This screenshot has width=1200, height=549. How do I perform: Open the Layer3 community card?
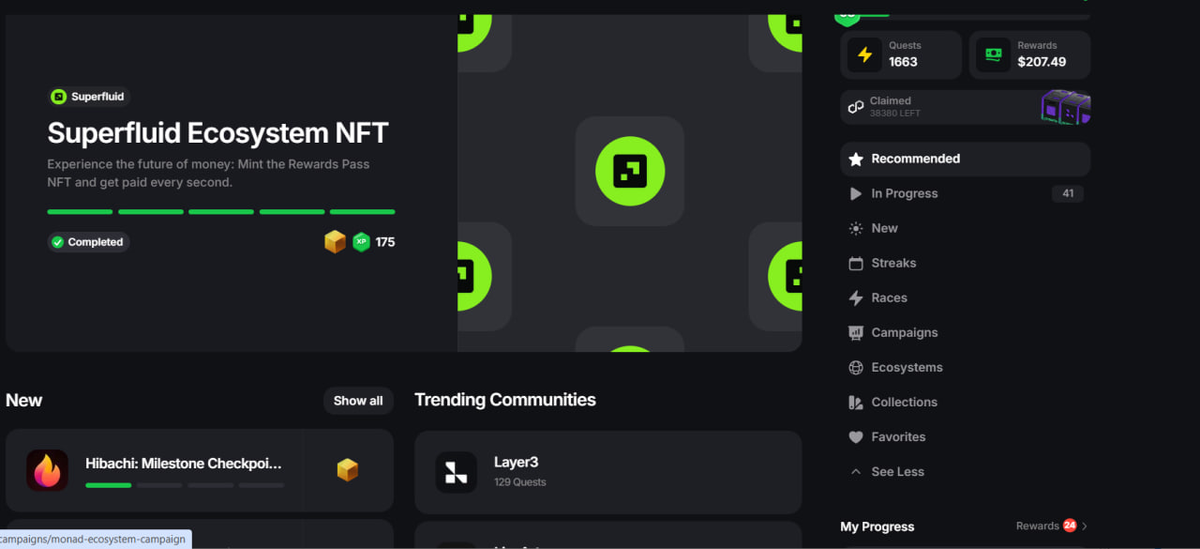[608, 471]
